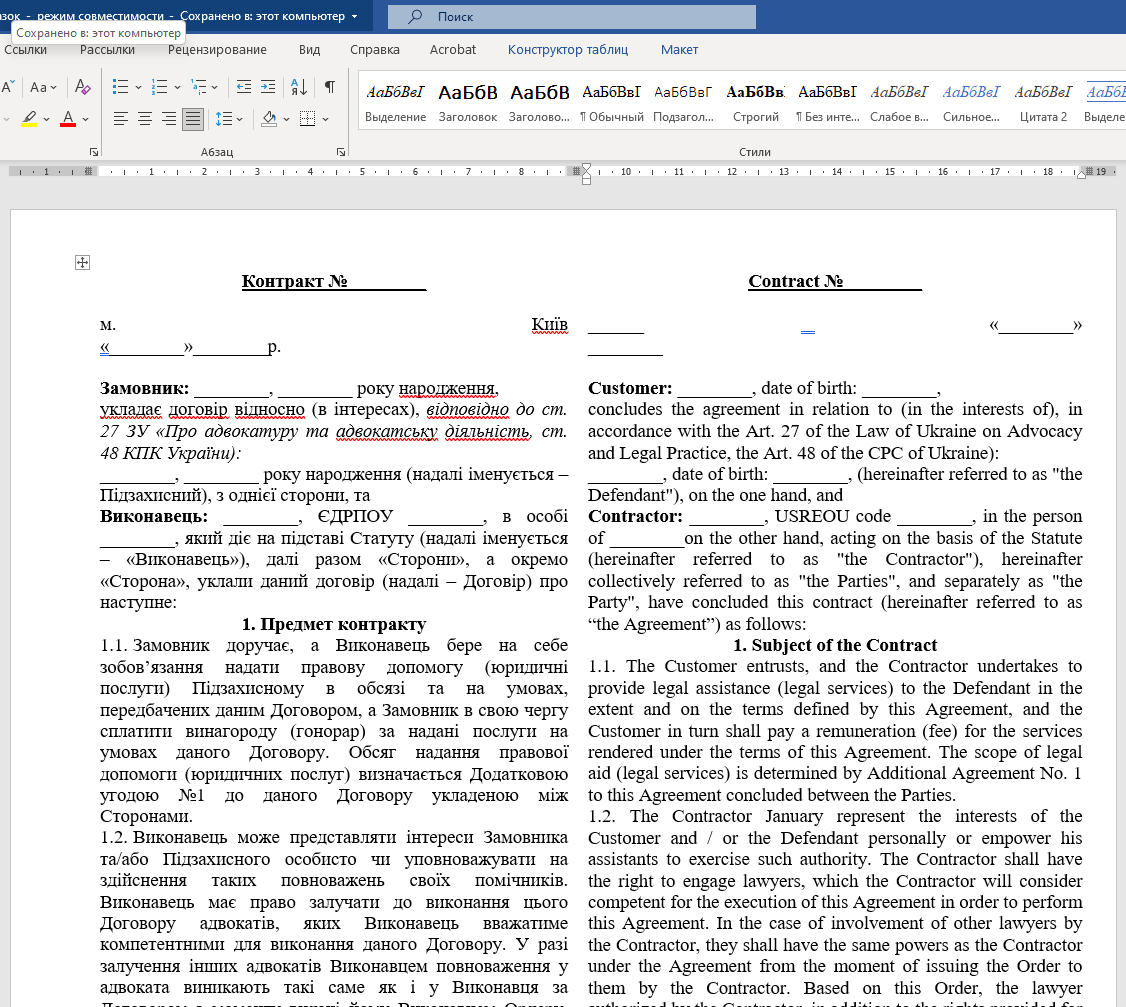The image size is (1126, 1007).
Task: Sort text with the A-Я sort icon
Action: click(299, 87)
